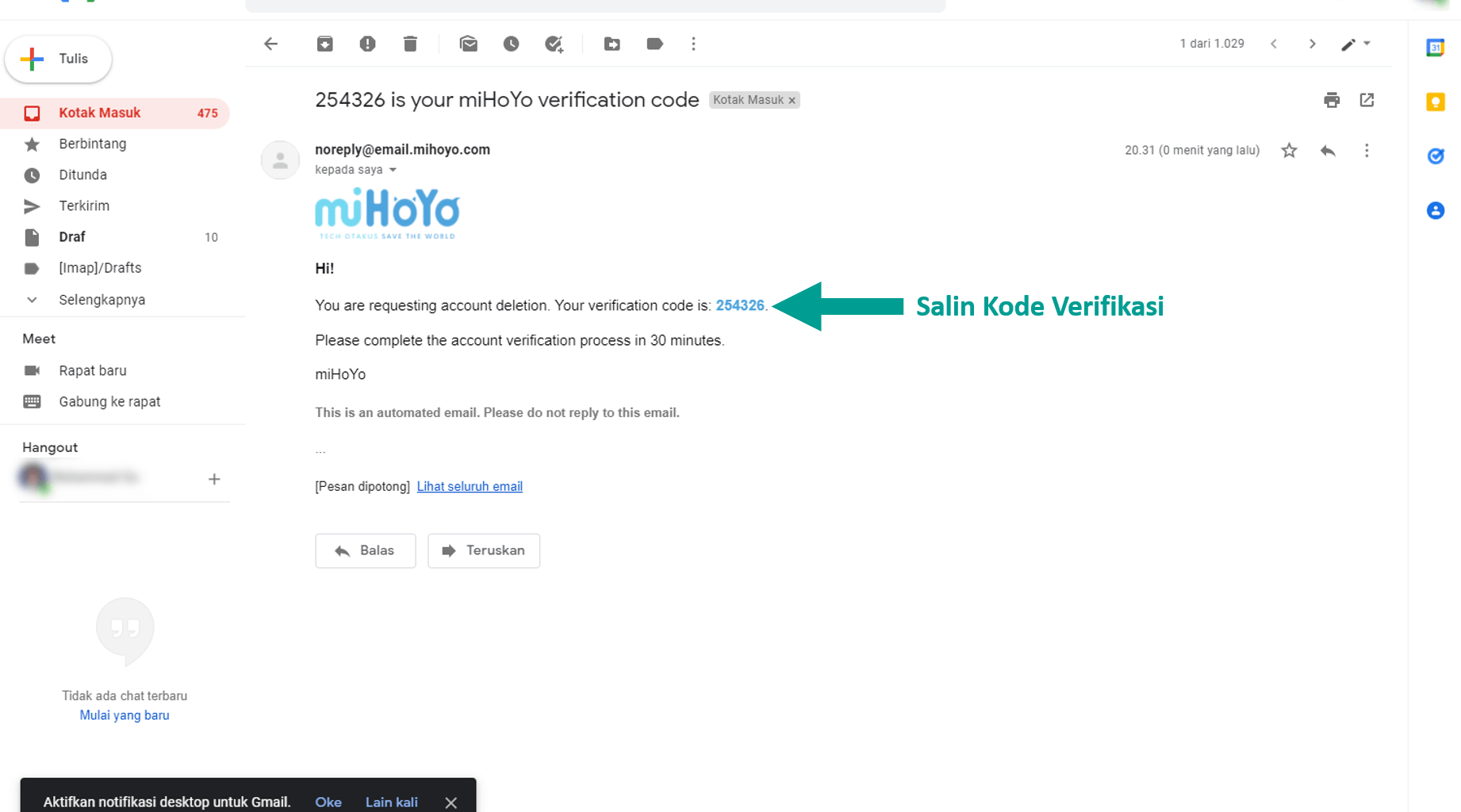Open the labels icon in the toolbar

click(654, 44)
